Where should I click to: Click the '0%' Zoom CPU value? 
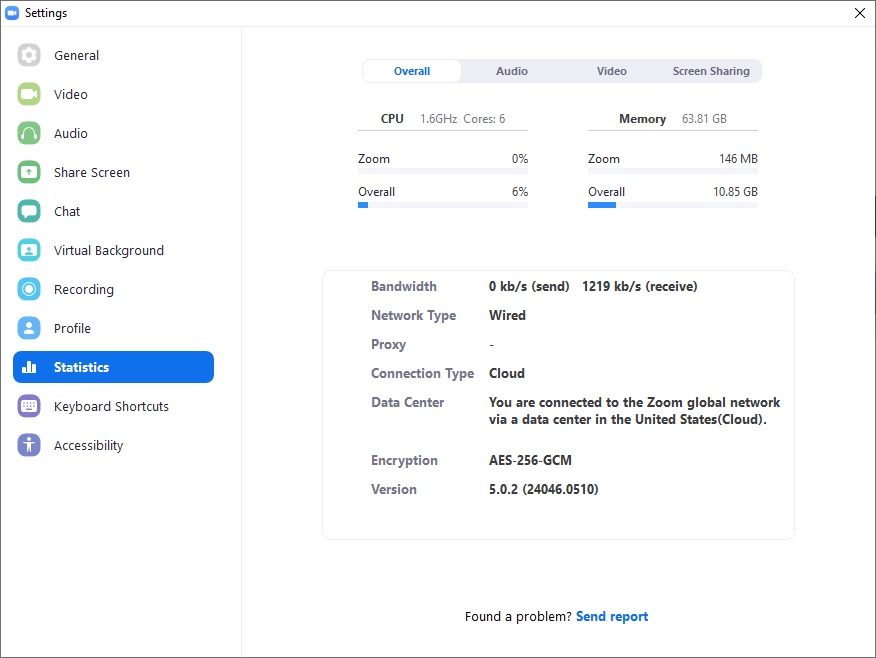point(520,159)
